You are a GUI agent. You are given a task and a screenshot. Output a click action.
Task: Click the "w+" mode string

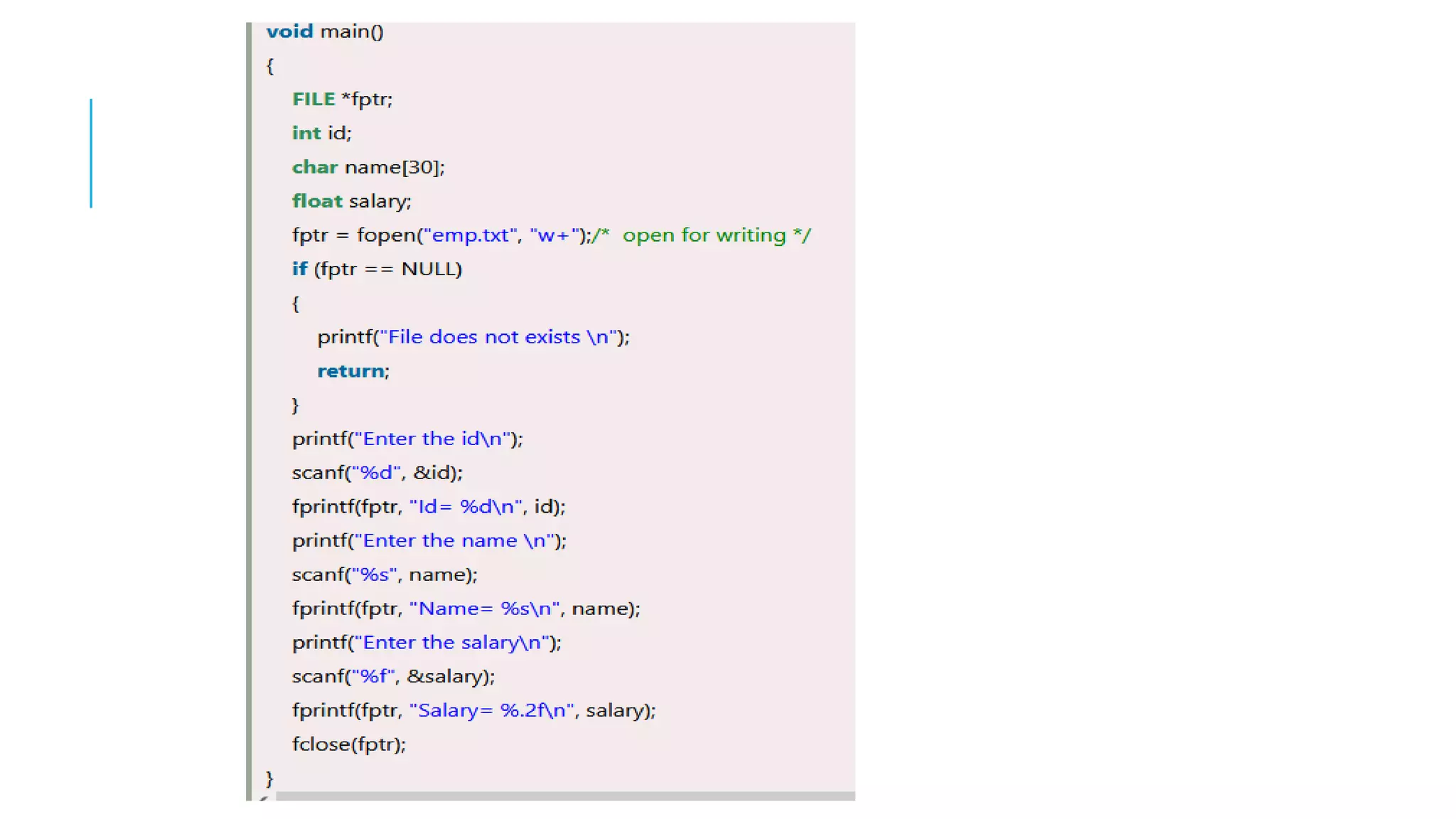[555, 235]
